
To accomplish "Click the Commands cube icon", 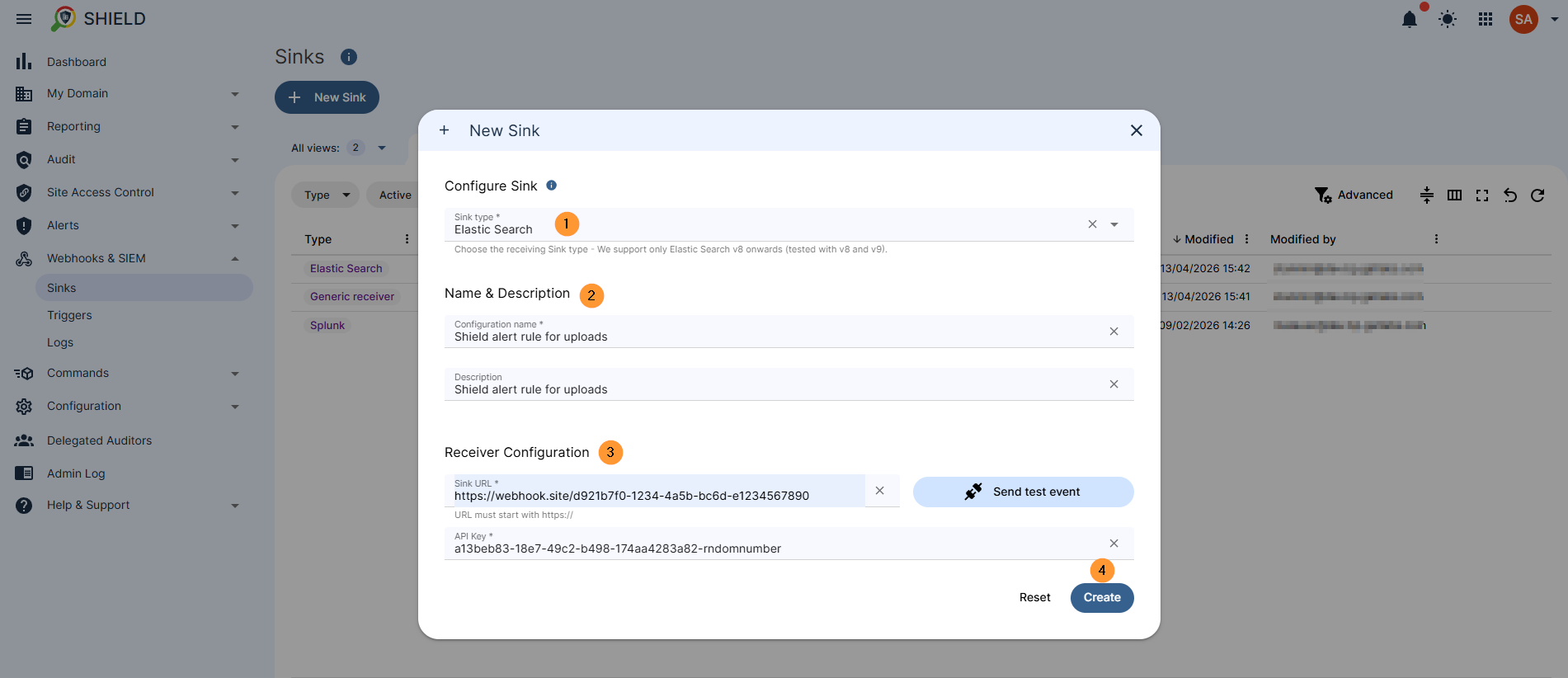I will [x=24, y=373].
